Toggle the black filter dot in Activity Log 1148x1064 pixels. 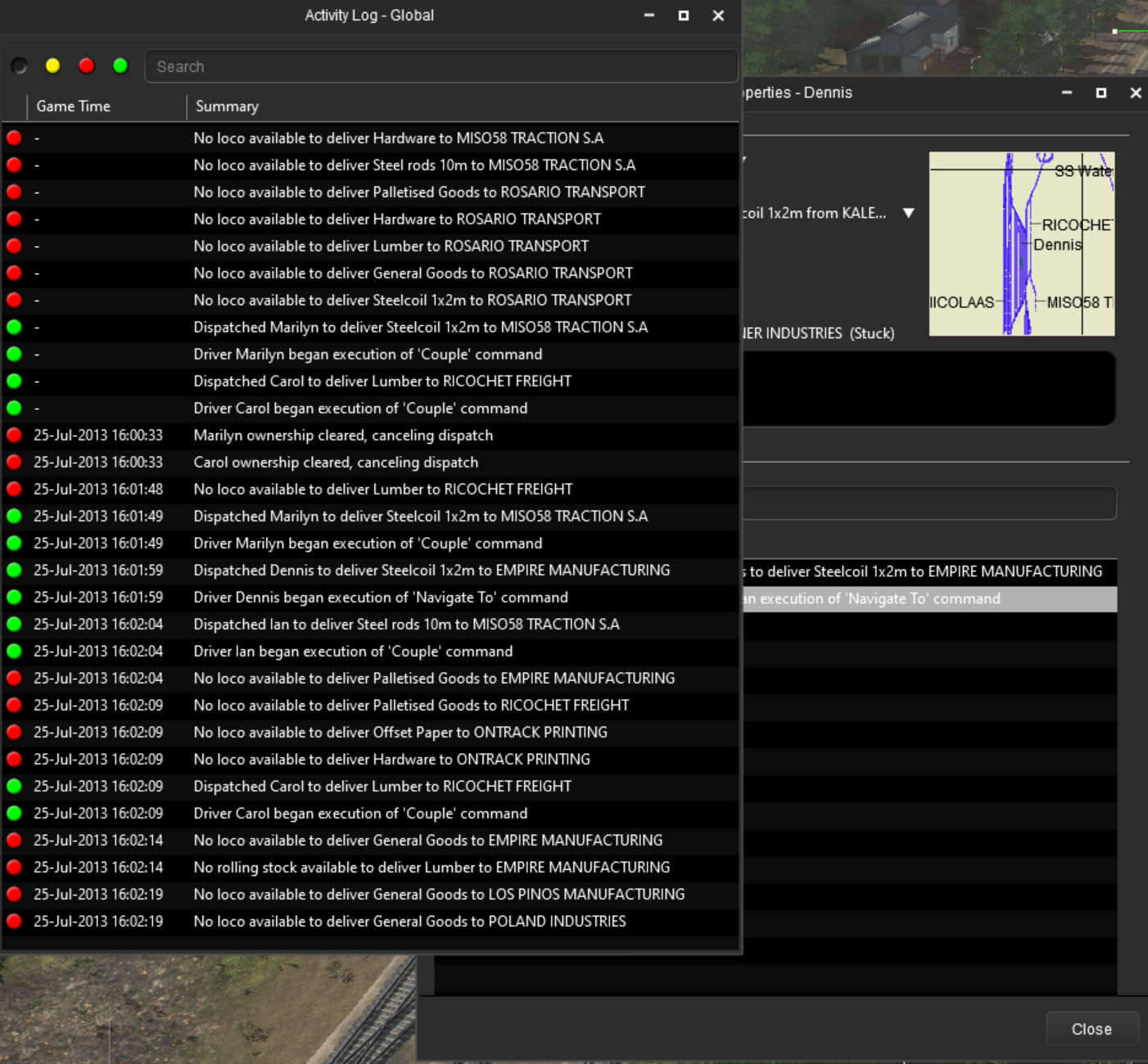20,66
